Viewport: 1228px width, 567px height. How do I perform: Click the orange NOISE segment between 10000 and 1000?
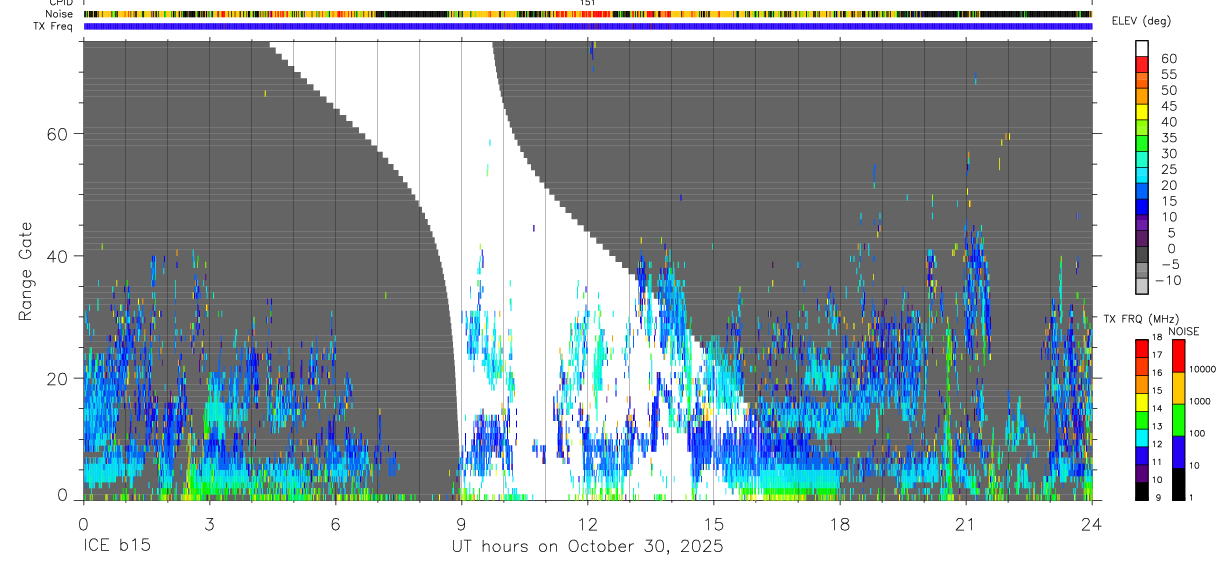(1178, 388)
